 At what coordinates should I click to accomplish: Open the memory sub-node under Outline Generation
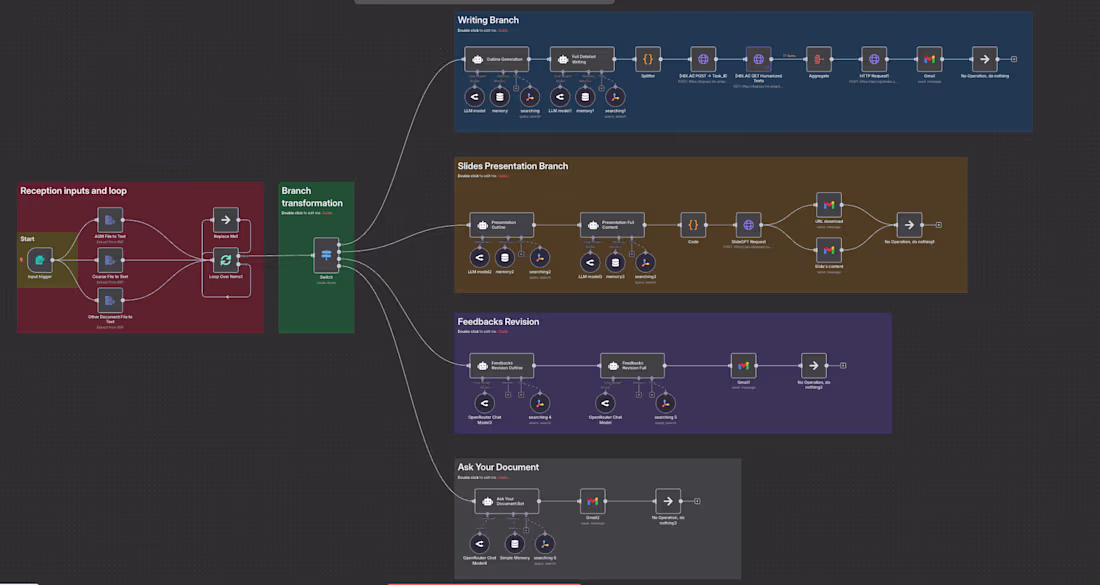[499, 97]
